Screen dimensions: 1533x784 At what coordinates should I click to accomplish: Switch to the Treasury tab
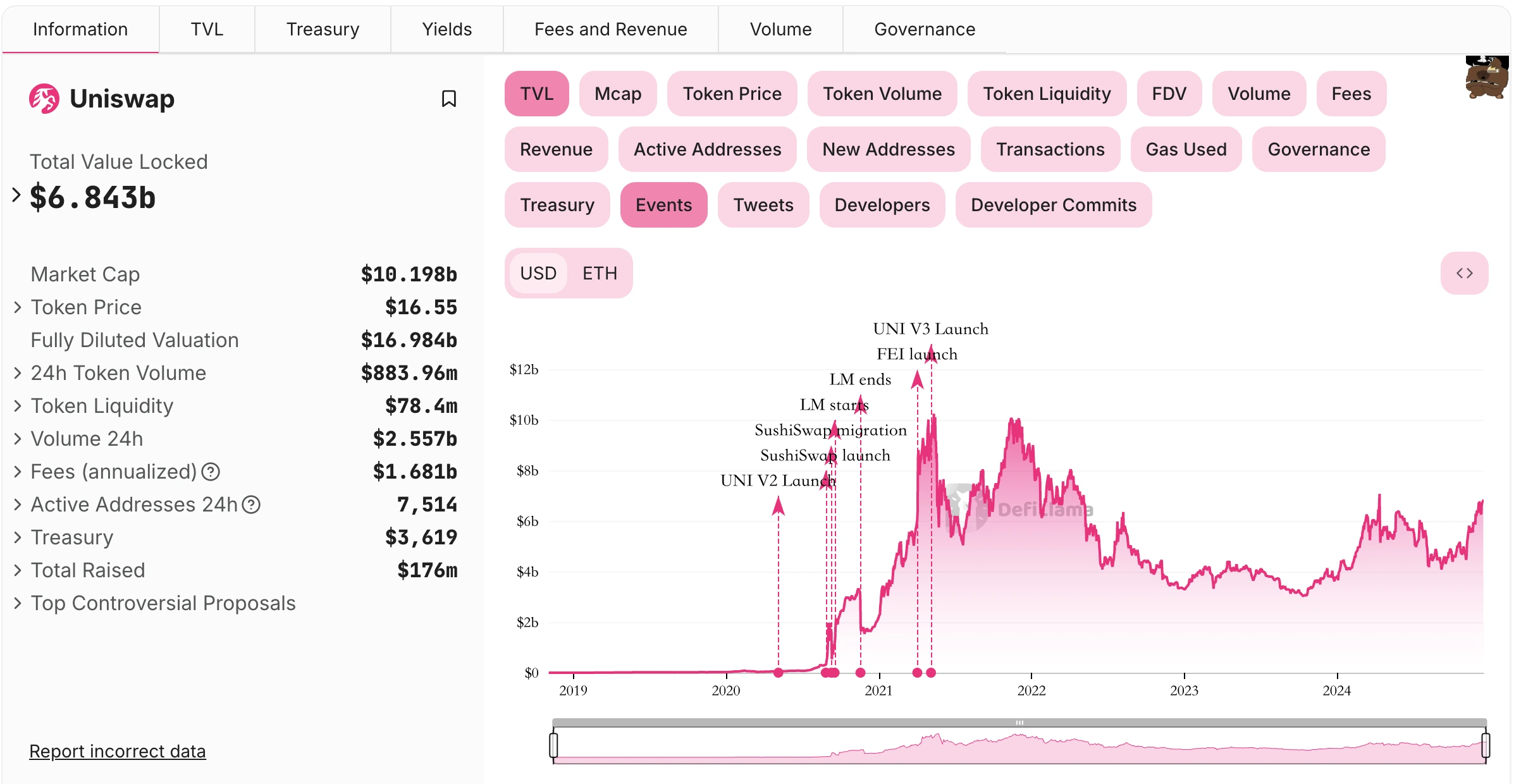pos(323,29)
